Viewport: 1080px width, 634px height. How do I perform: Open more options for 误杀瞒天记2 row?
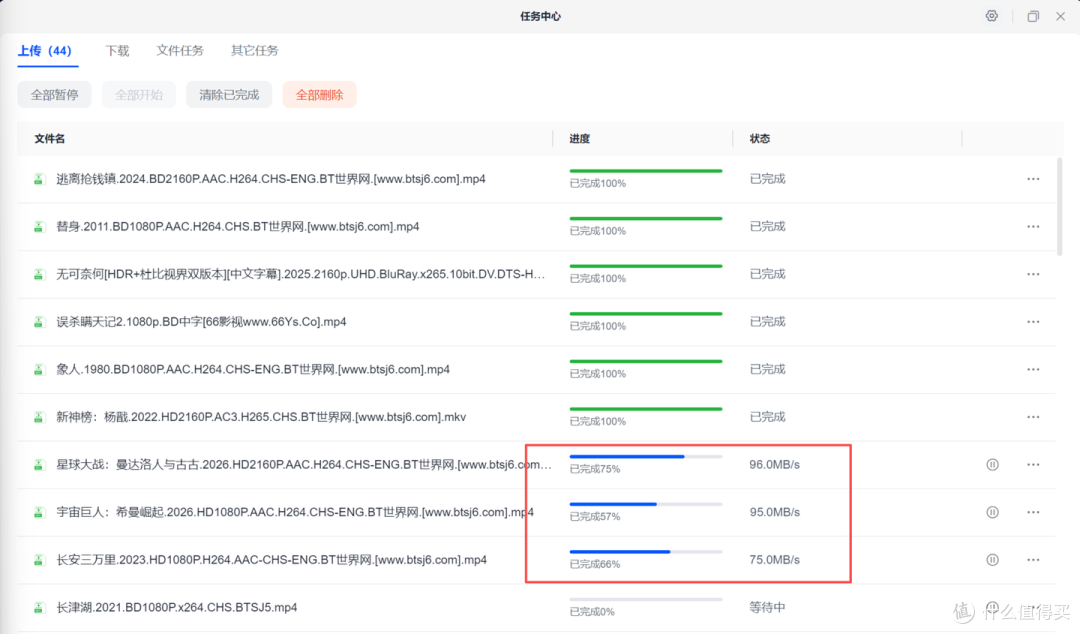click(1033, 322)
